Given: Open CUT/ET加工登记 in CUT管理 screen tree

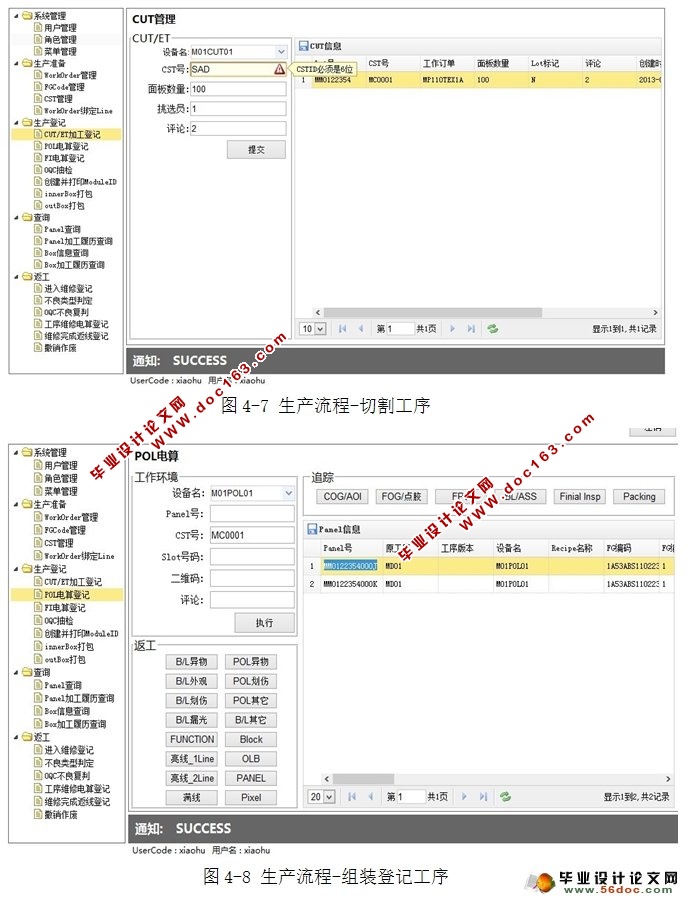Looking at the screenshot, I should (72, 135).
